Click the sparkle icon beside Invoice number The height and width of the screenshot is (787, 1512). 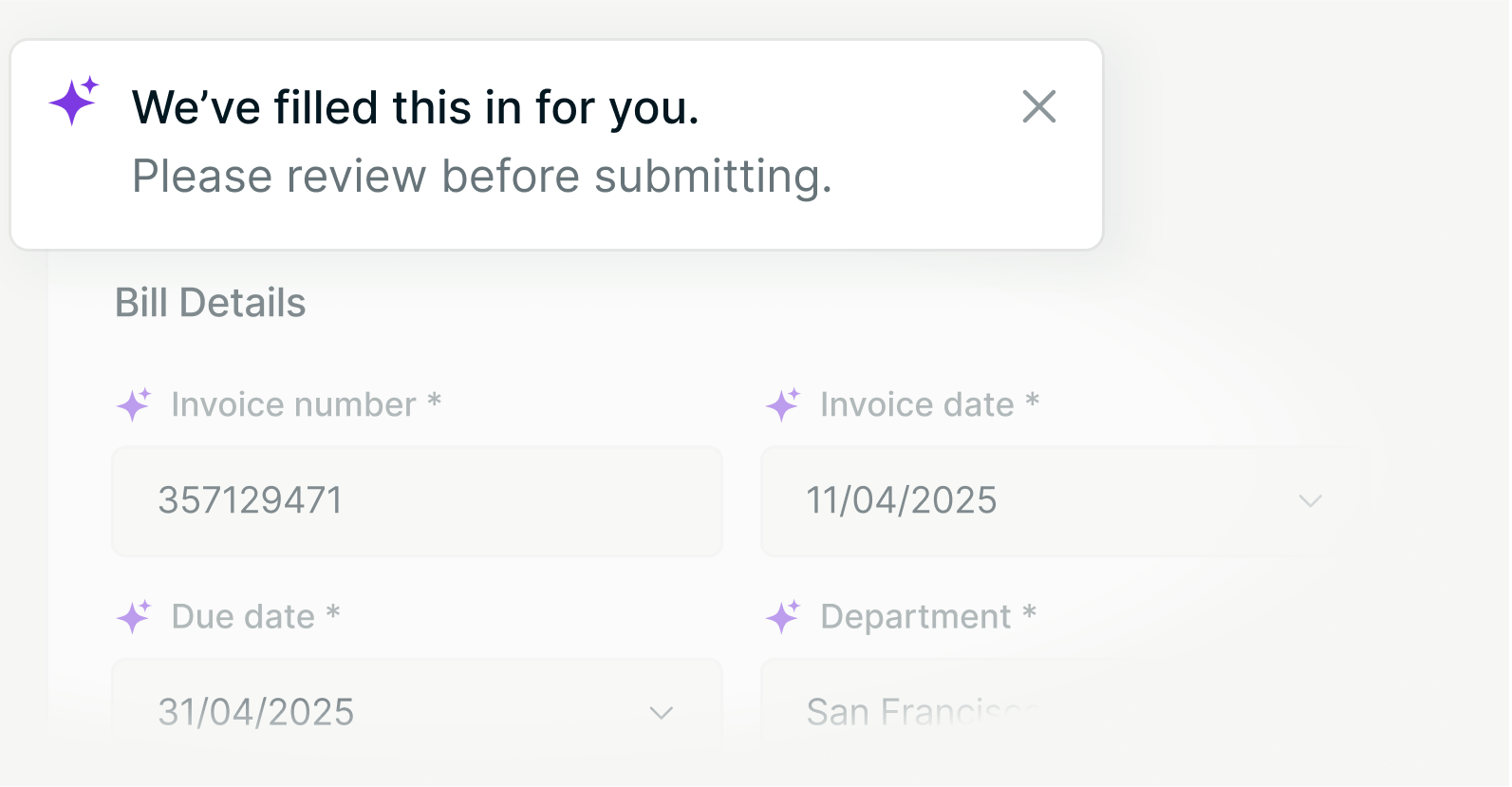(x=134, y=404)
